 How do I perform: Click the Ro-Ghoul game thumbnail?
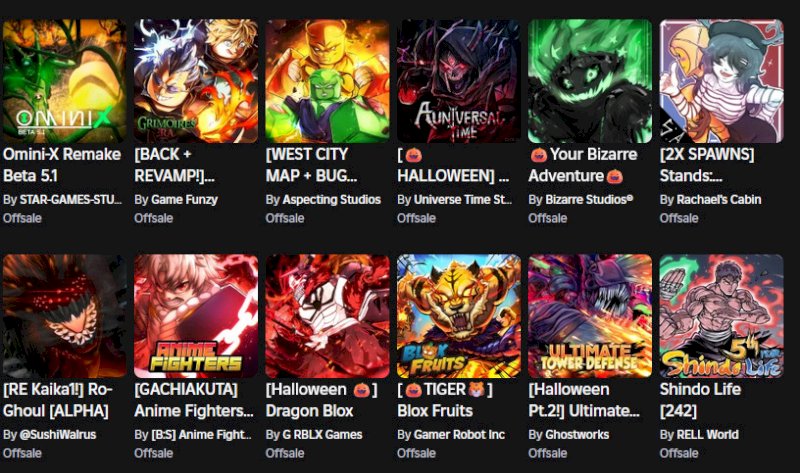(x=64, y=316)
